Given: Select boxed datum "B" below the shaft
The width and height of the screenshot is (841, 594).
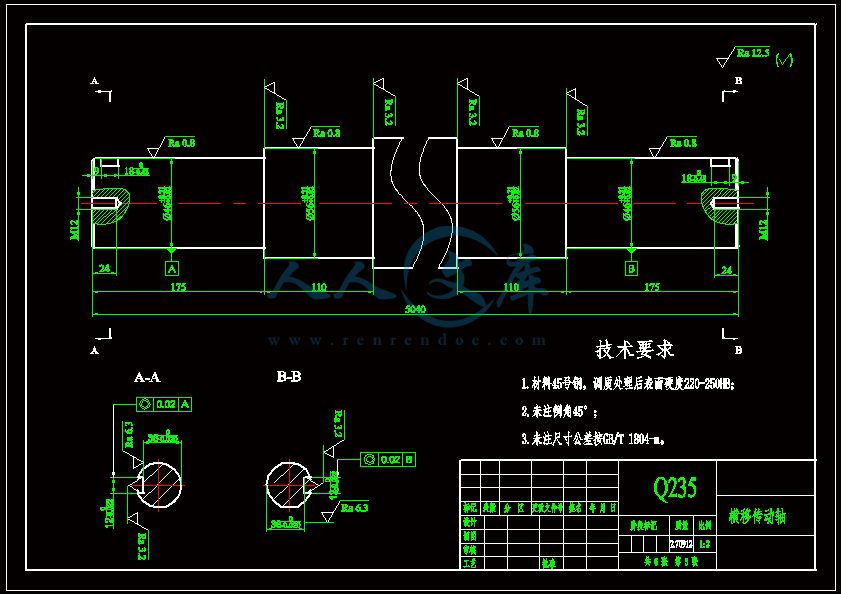Looking at the screenshot, I should coord(631,268).
